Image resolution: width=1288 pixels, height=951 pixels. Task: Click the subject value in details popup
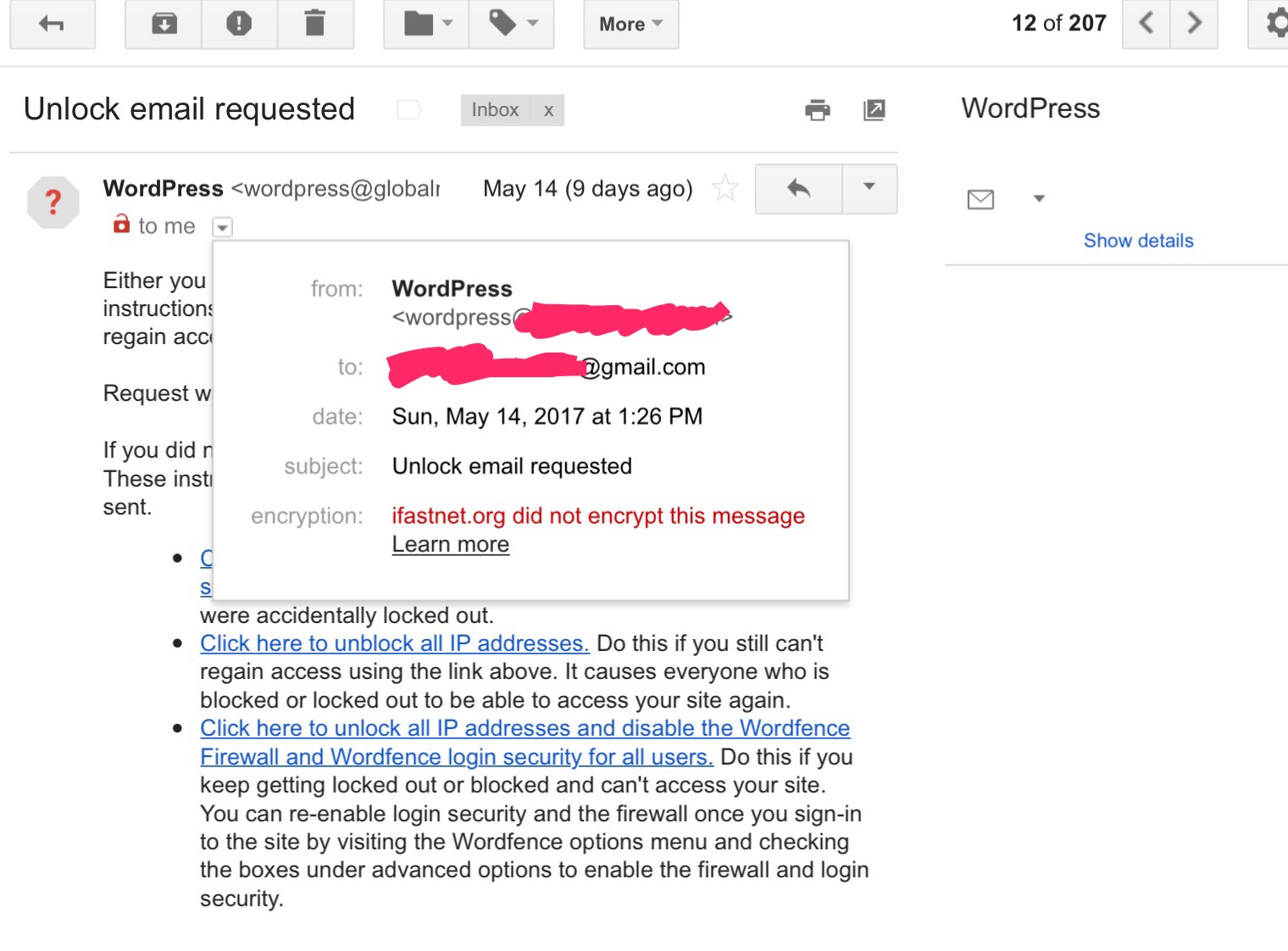[512, 466]
